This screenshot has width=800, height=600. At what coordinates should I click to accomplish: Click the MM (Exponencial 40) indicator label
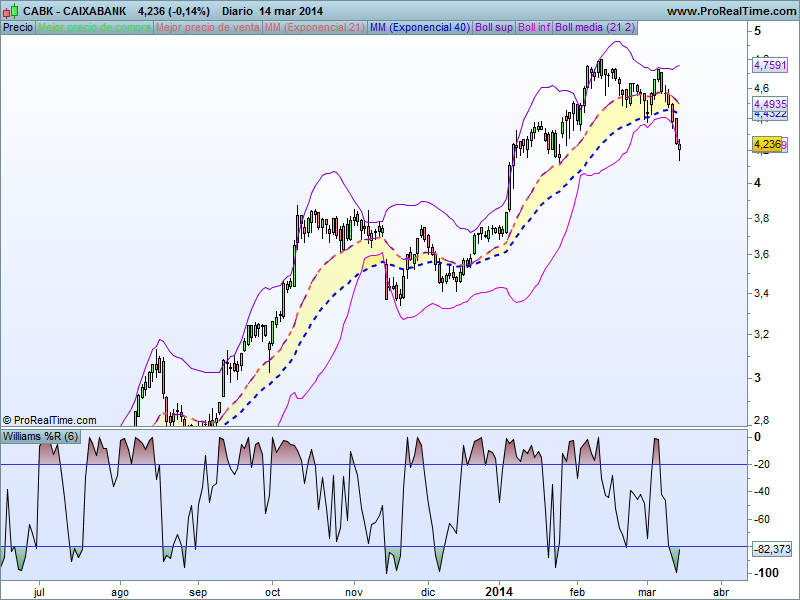(419, 27)
